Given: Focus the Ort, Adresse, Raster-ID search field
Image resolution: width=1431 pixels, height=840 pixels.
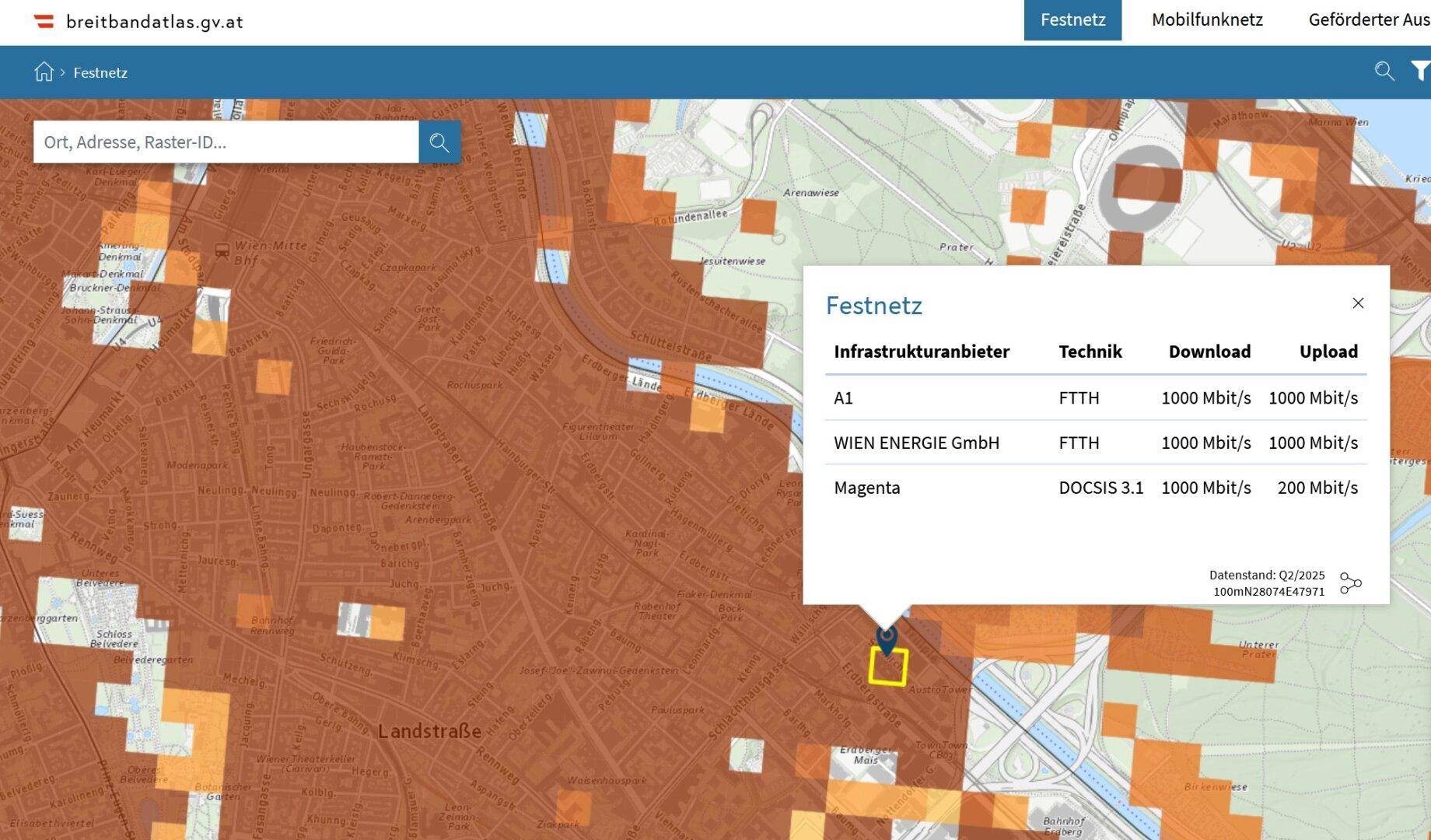Looking at the screenshot, I should (x=226, y=142).
